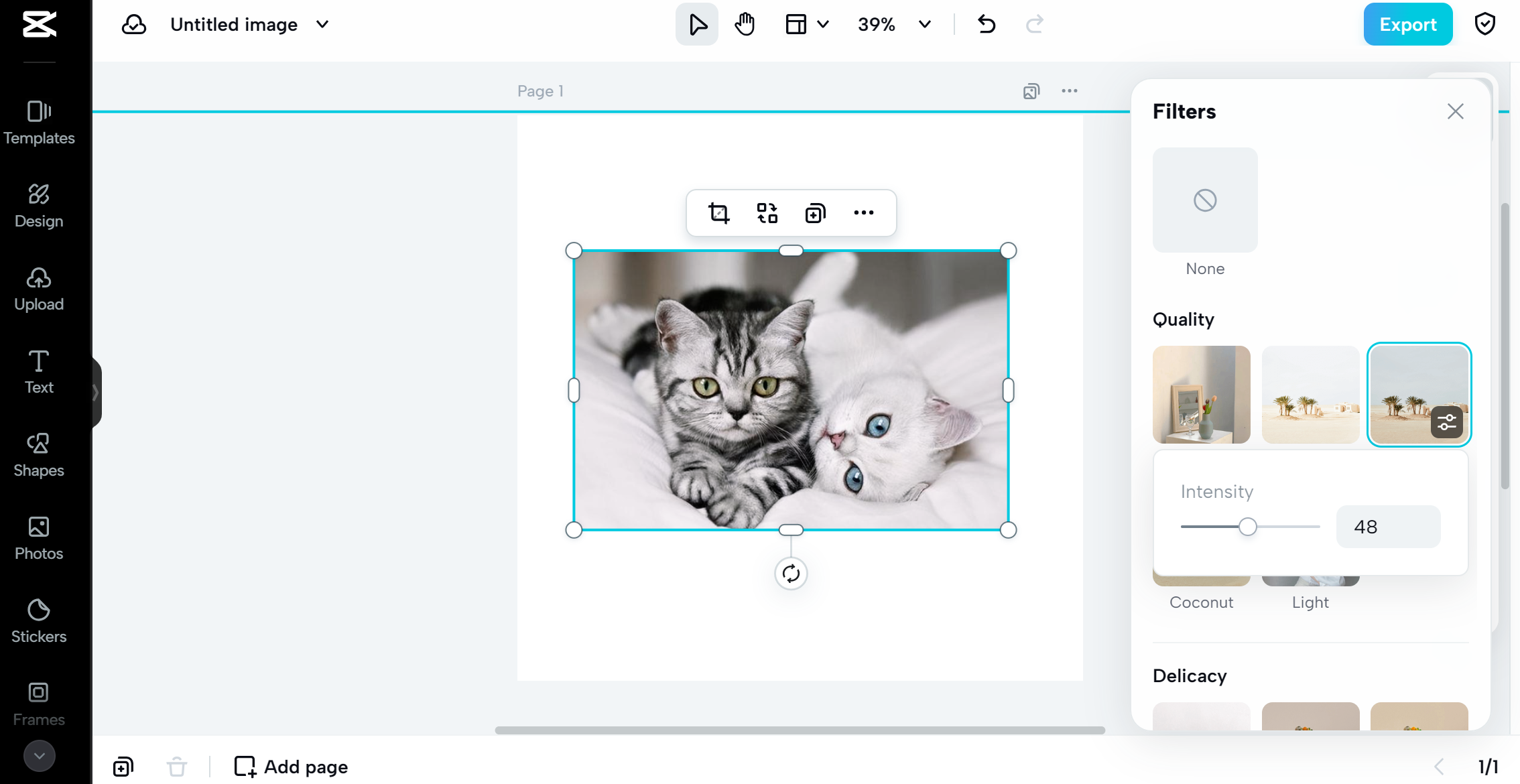Click the second Quality filter thumbnail
The width and height of the screenshot is (1520, 784).
tap(1311, 394)
